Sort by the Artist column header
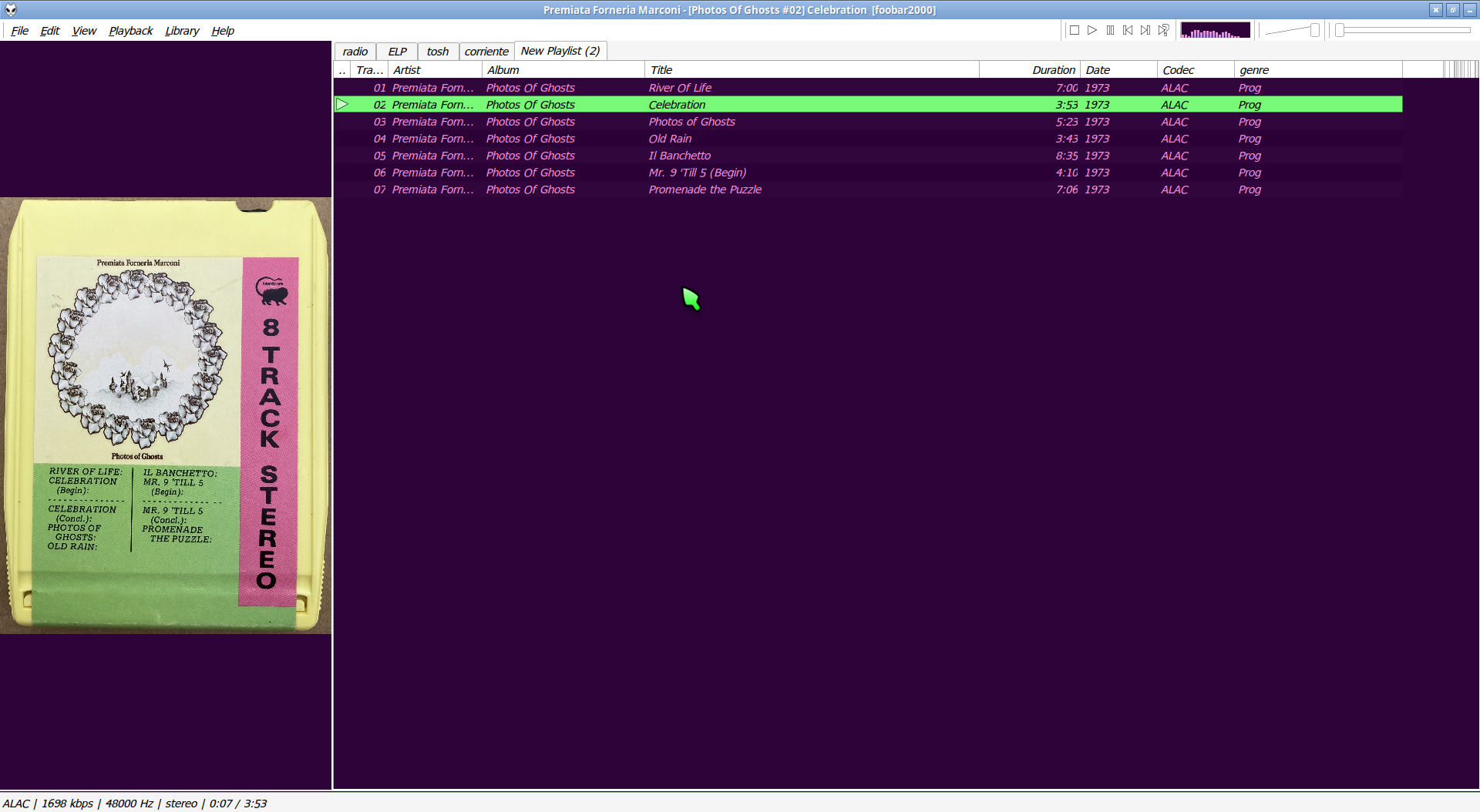1480x812 pixels. [435, 70]
